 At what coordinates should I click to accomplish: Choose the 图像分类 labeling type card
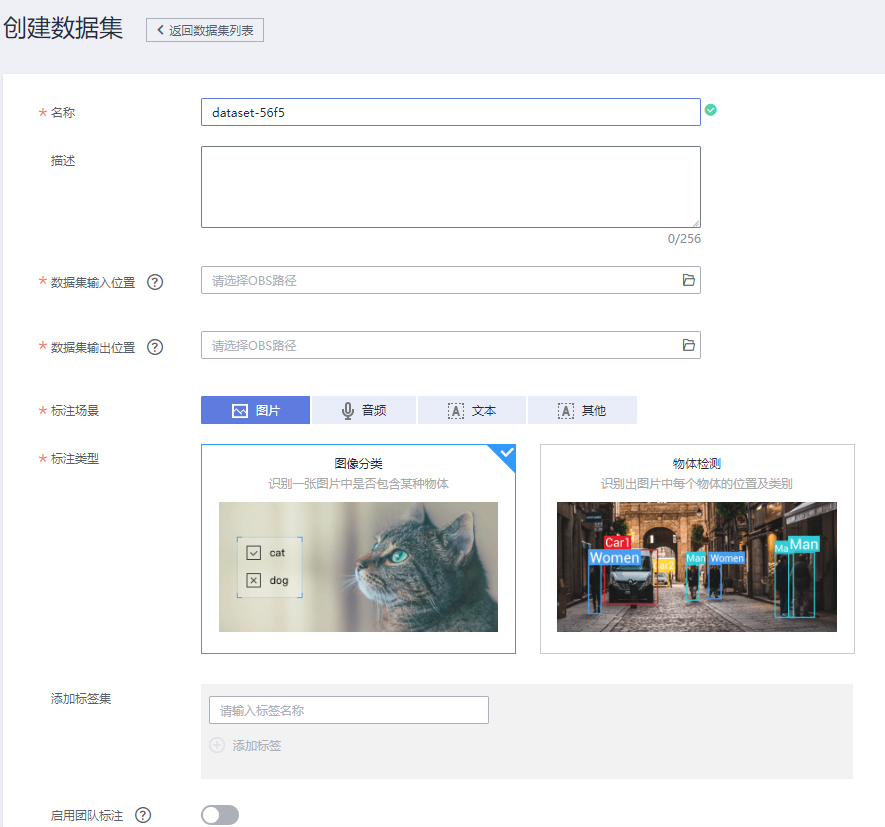pyautogui.click(x=358, y=549)
